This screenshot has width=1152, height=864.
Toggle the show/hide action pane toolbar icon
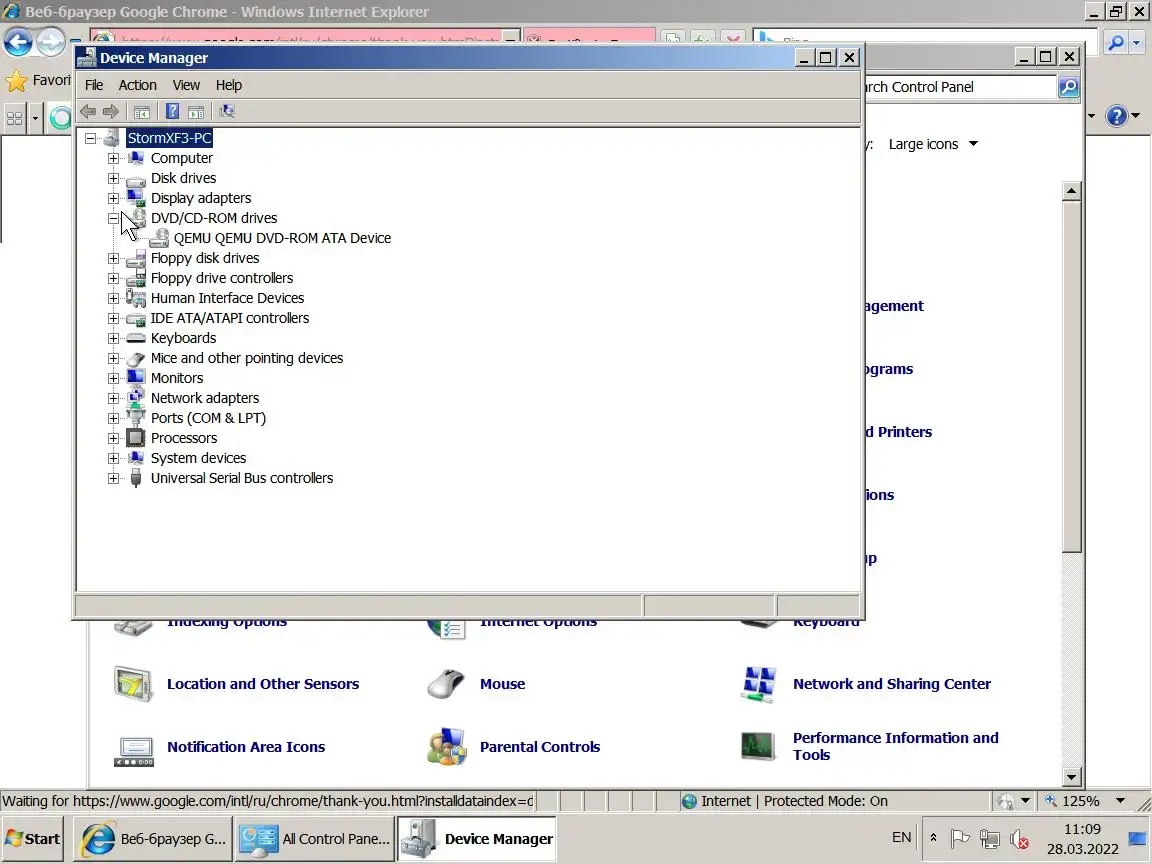pos(196,111)
